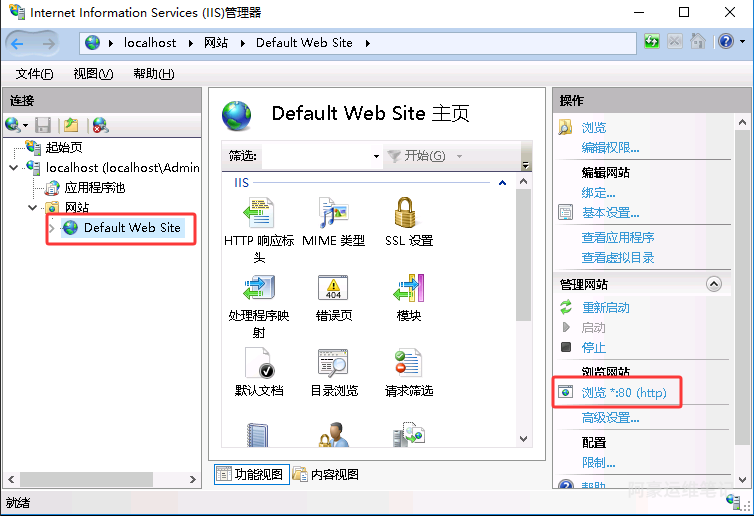The image size is (754, 516).
Task: Click the up-folder icon in 连接 toolbar
Action: 71,126
